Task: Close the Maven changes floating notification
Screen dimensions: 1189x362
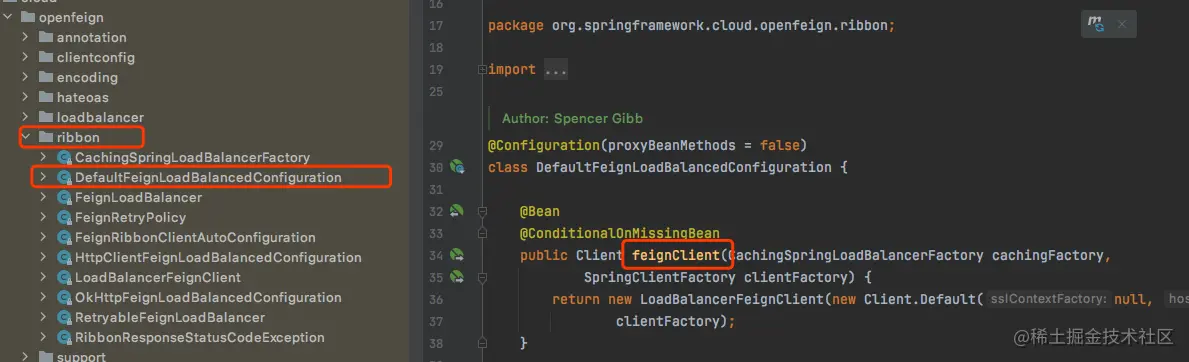Action: pos(1122,24)
